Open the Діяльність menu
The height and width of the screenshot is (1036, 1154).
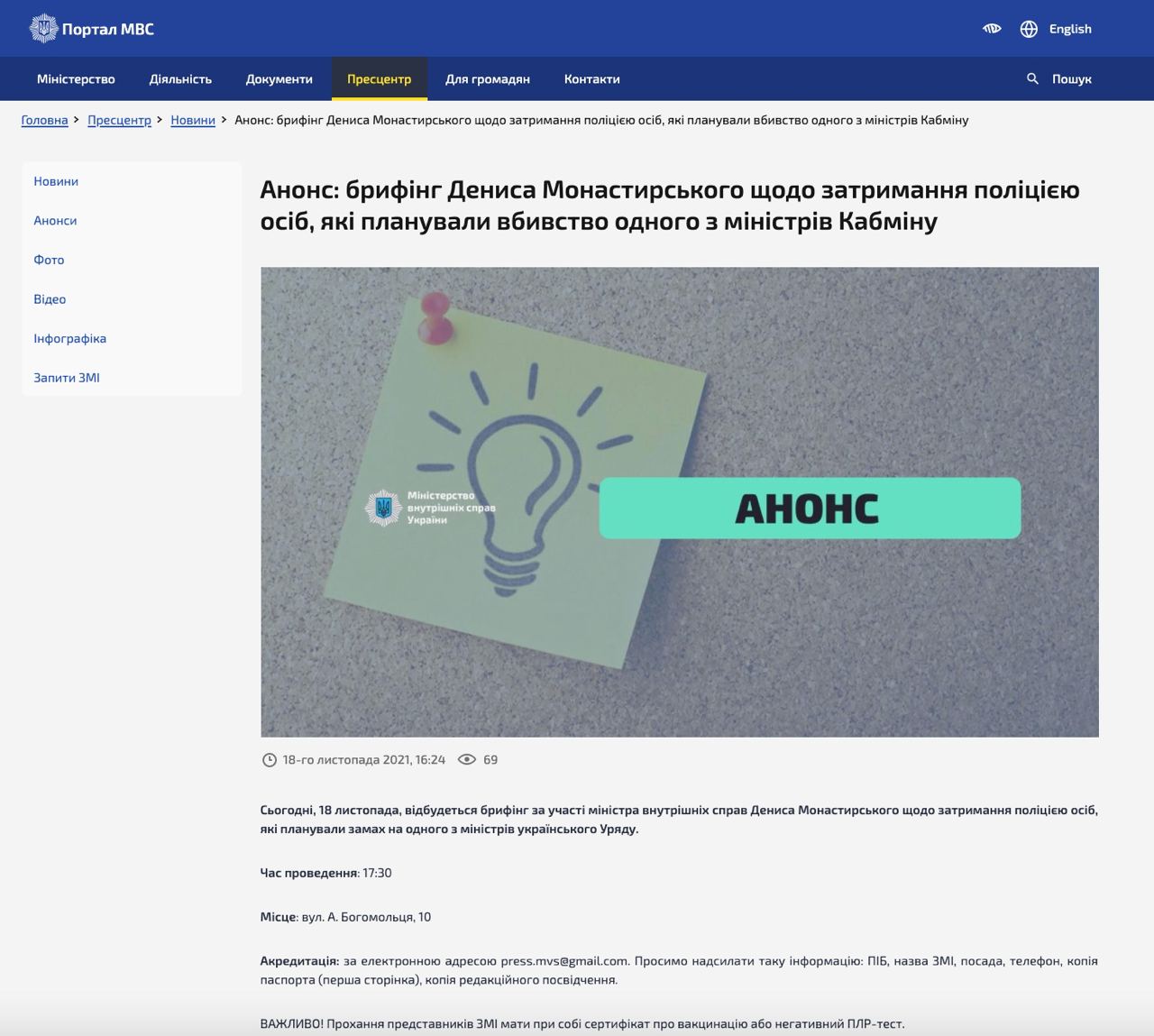[180, 79]
